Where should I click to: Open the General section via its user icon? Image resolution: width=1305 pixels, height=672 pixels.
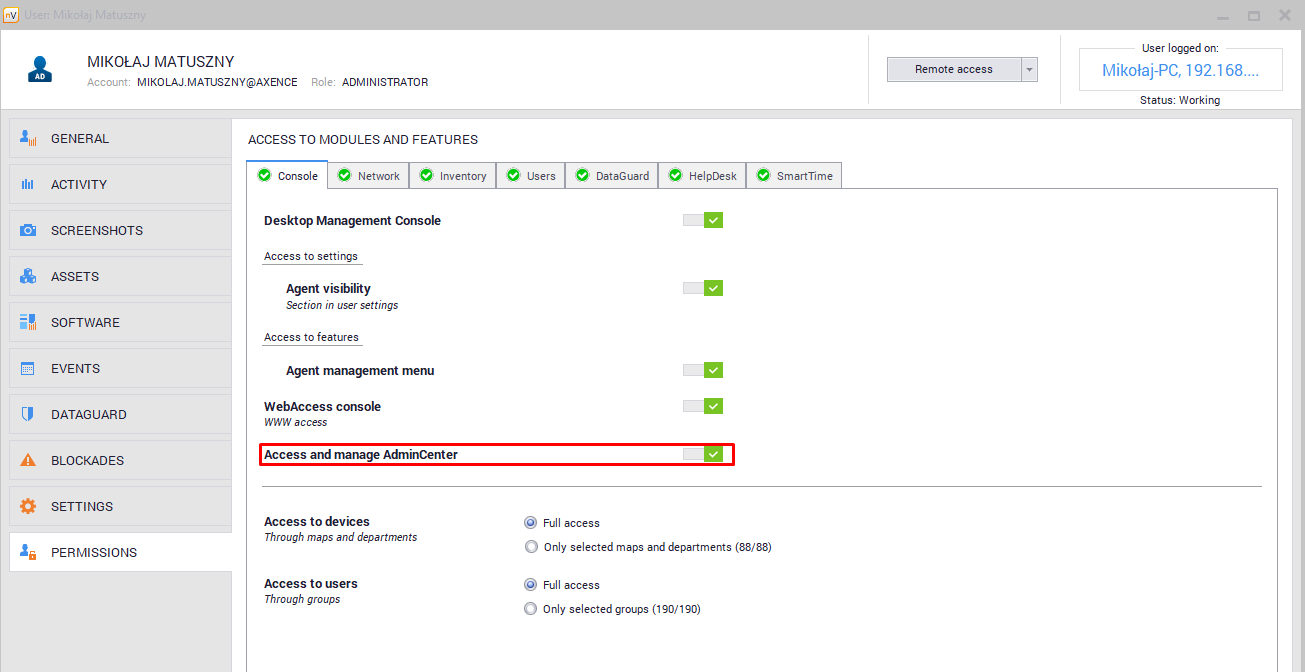[28, 139]
